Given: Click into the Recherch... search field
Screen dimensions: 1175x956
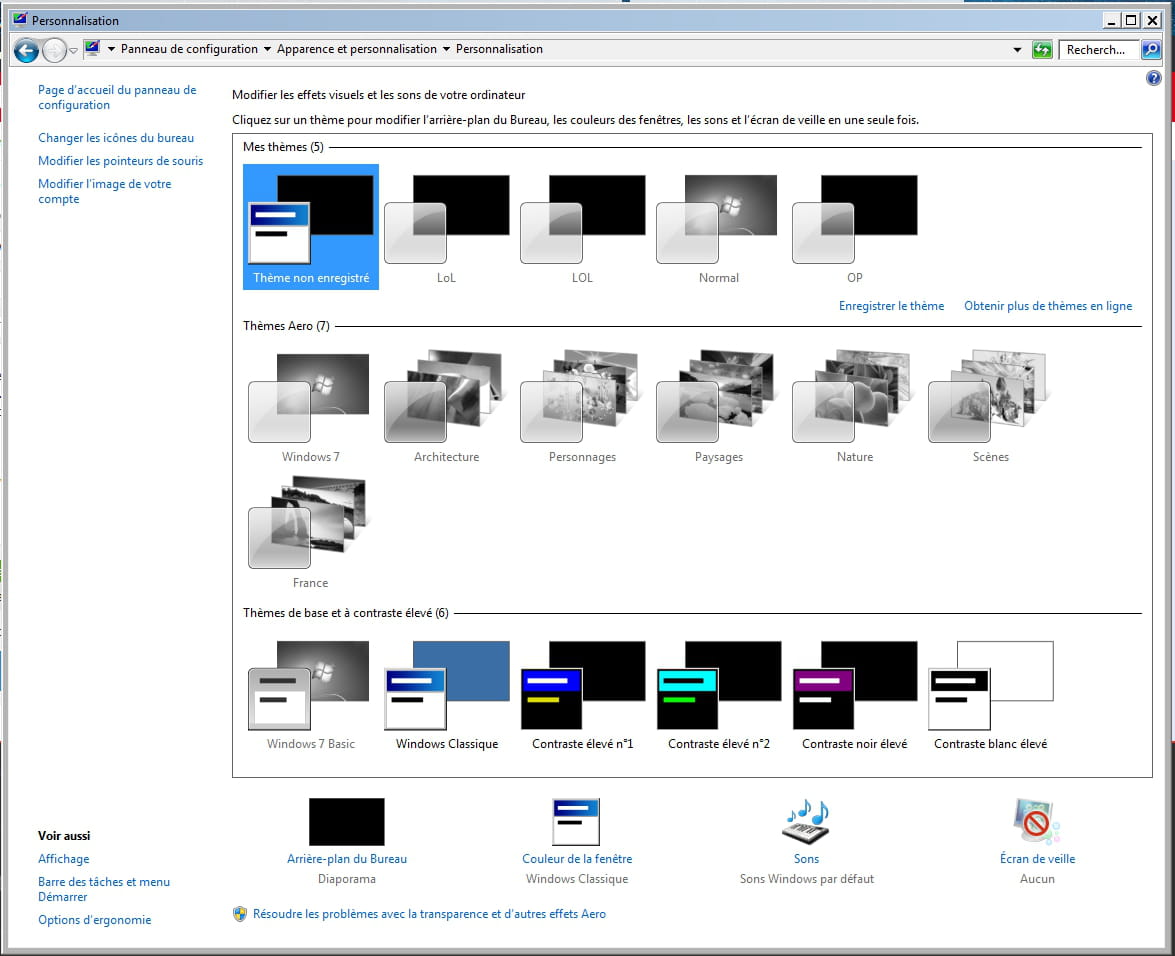Looking at the screenshot, I should (x=1098, y=50).
